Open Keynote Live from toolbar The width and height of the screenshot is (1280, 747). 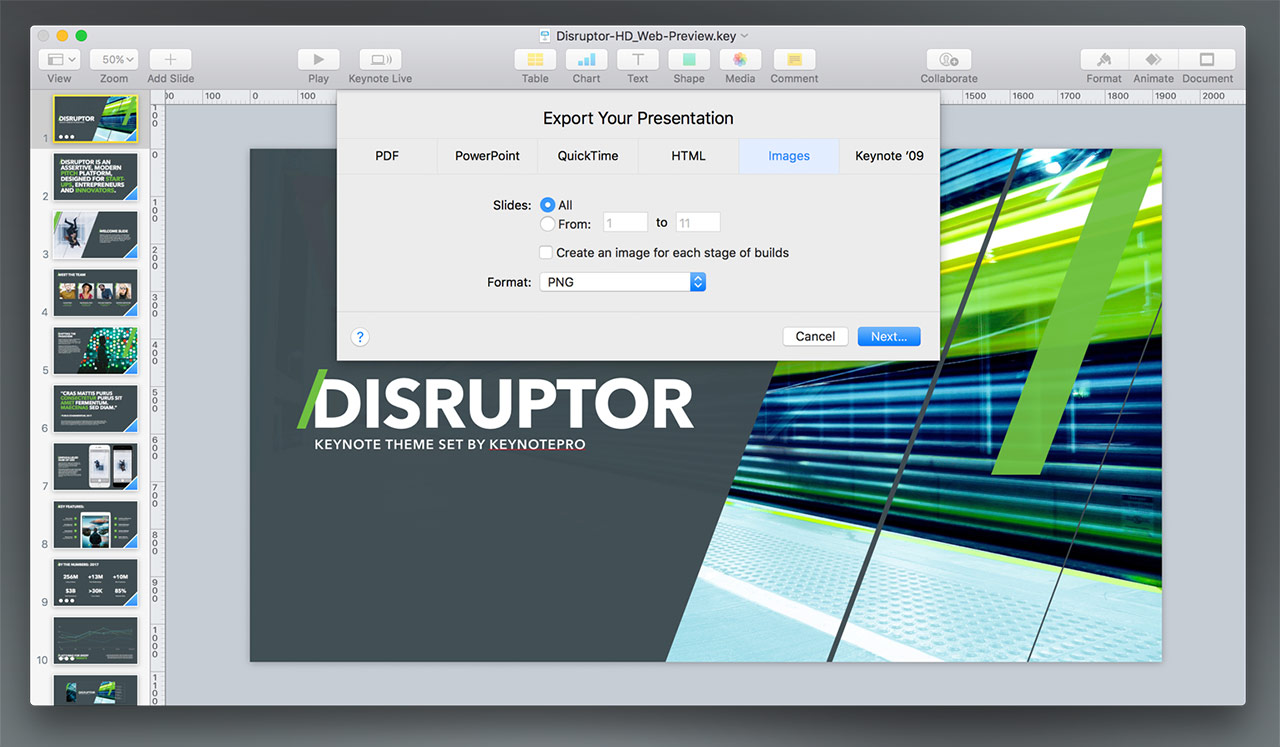(380, 60)
